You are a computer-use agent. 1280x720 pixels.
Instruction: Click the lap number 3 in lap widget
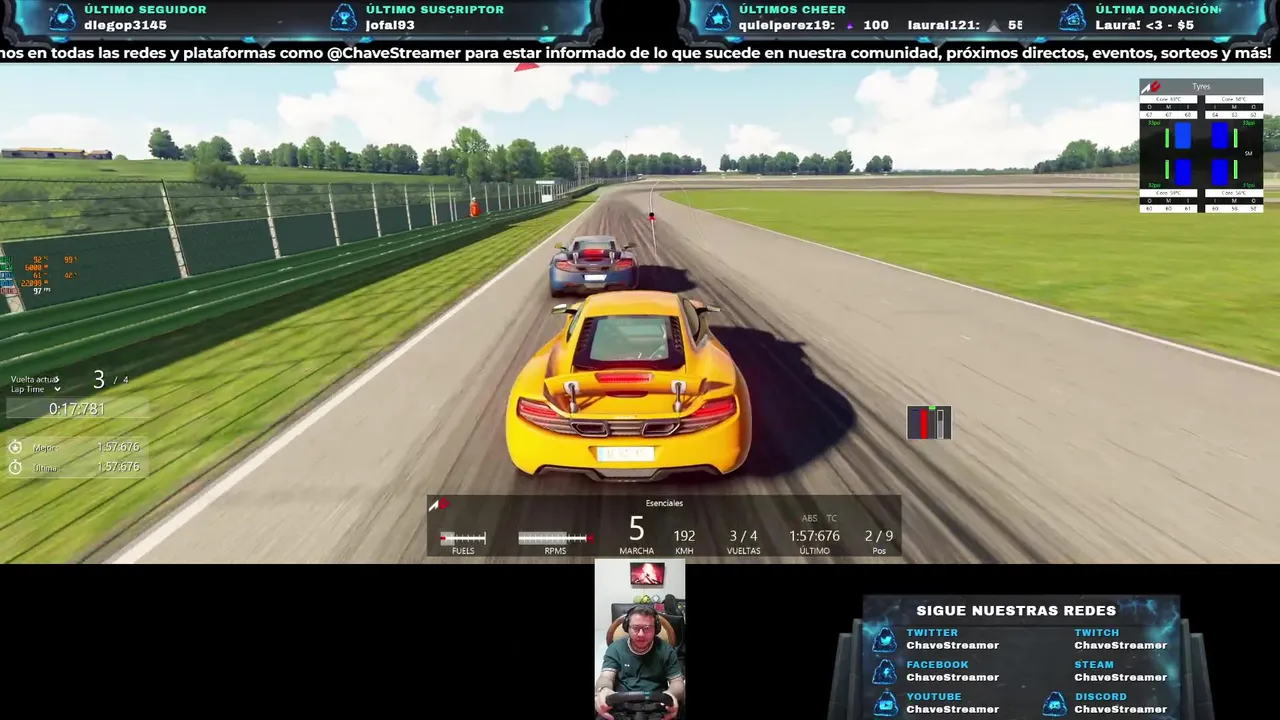(98, 379)
